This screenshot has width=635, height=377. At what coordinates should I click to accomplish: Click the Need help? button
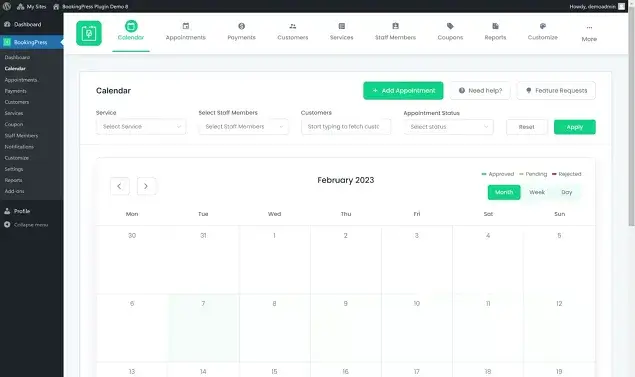click(x=480, y=91)
